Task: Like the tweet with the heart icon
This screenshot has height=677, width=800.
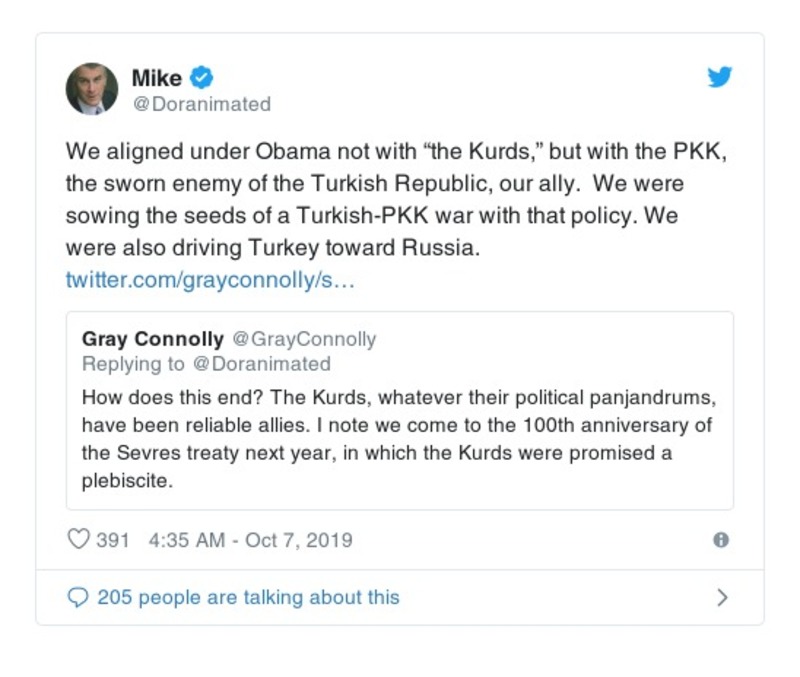Action: 78,540
